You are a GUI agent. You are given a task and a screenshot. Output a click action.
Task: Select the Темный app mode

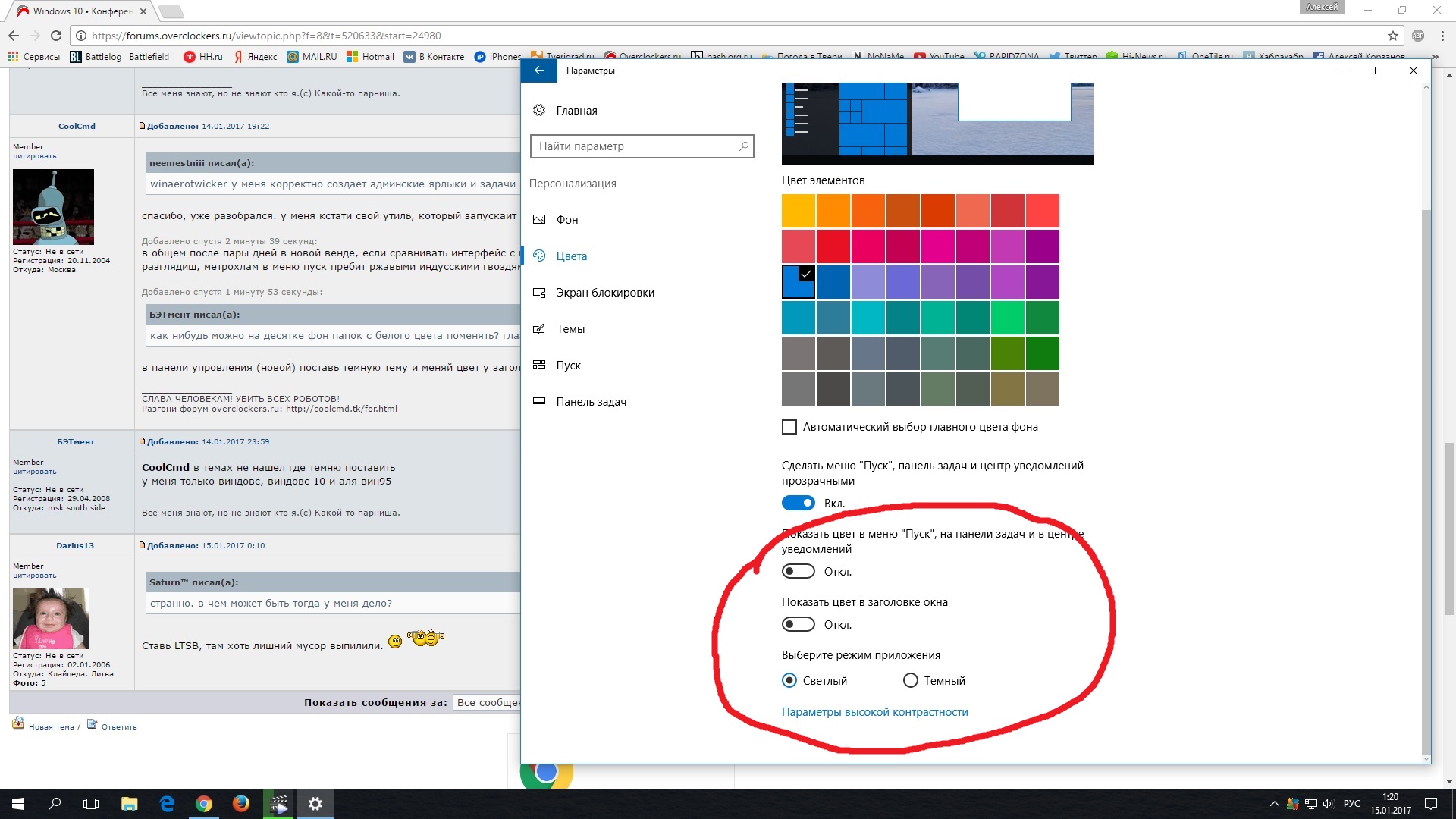tap(911, 680)
